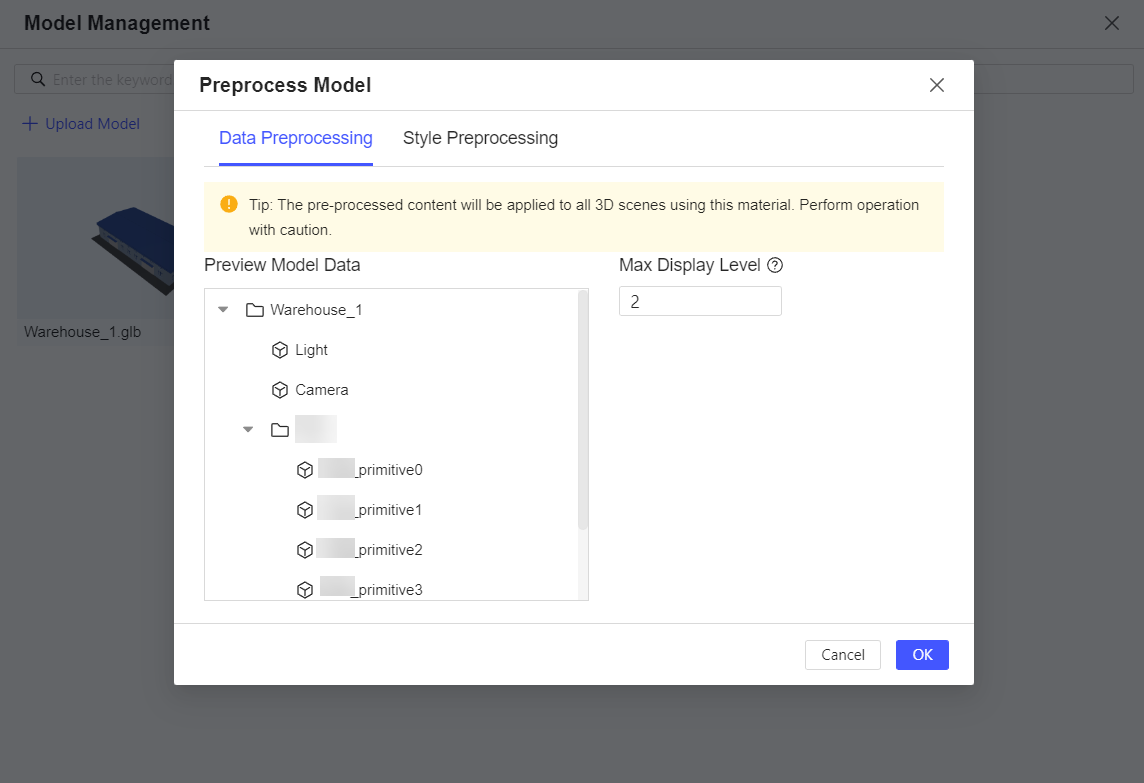
Task: Click the _primitive0 cube icon
Action: coord(305,470)
